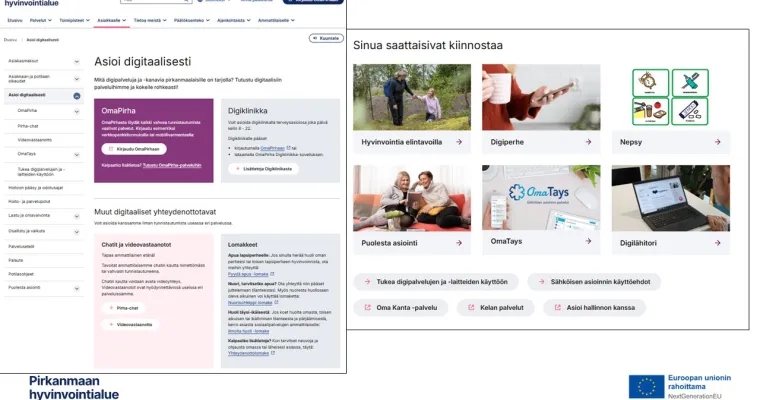Click the Oma Kanta -palvelu pill
This screenshot has width=760, height=400.
(x=401, y=307)
